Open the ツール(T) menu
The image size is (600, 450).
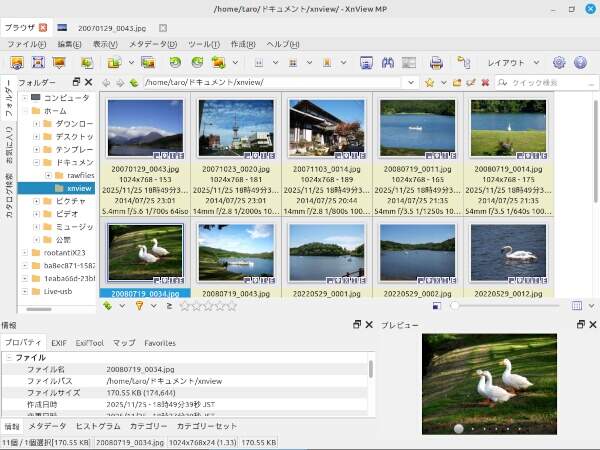[204, 44]
